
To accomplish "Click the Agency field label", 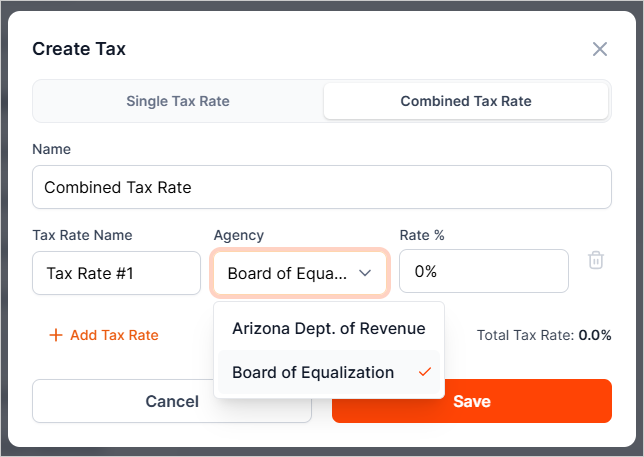I will point(239,235).
